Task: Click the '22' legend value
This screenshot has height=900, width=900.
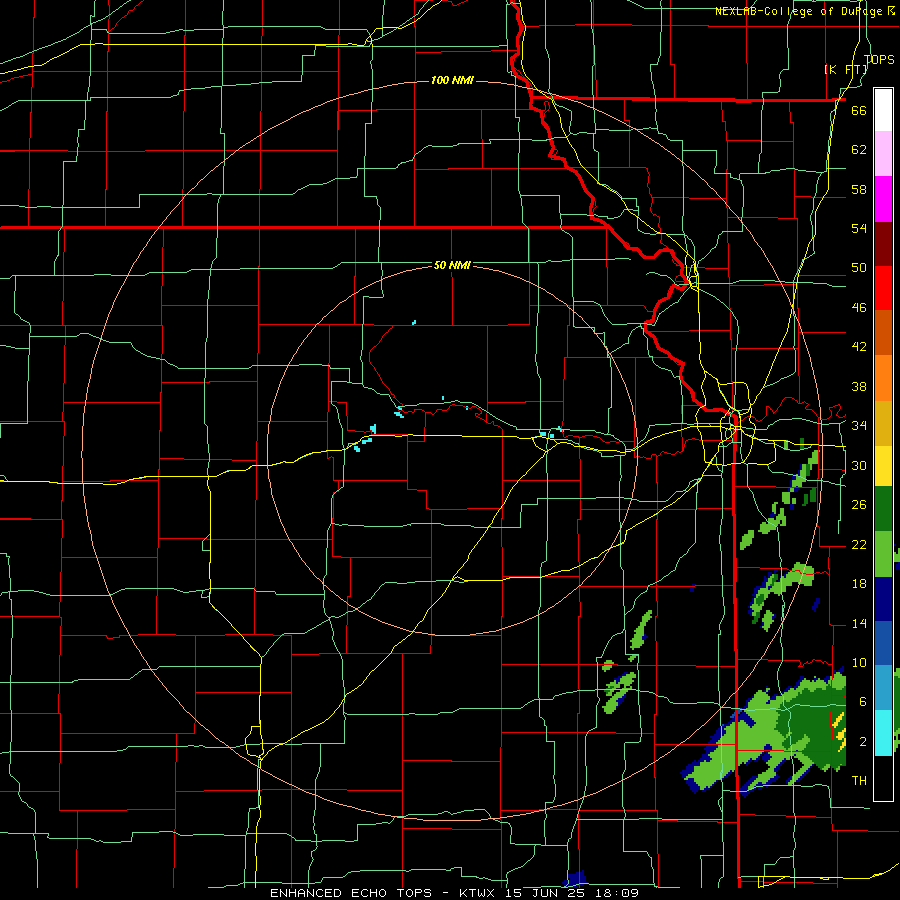Action: point(859,544)
